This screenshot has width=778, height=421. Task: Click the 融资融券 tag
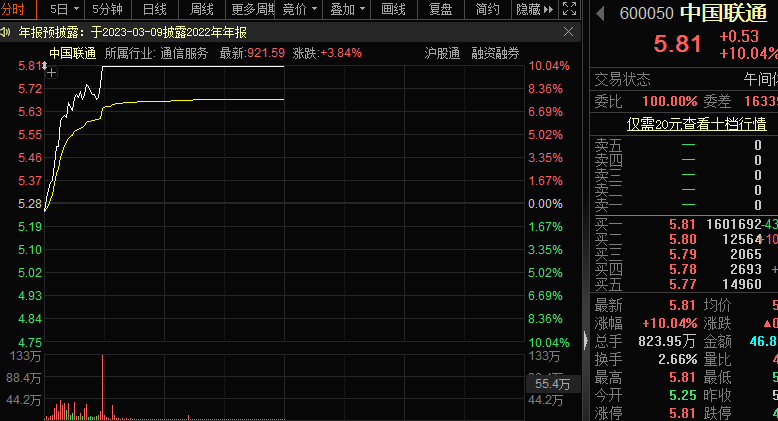(495, 54)
